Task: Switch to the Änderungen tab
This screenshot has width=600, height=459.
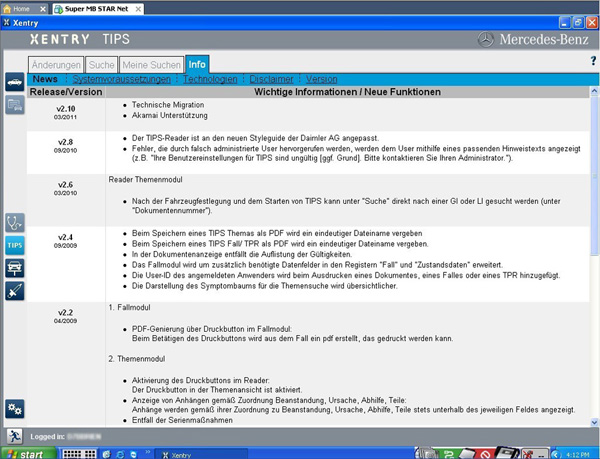Action: tap(56, 65)
